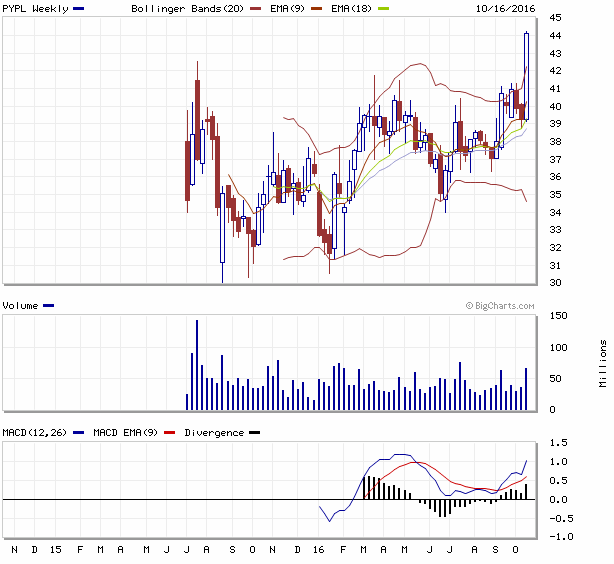Screen dimensions: 614x564
Task: Select the 38 price axis label
Action: (555, 141)
